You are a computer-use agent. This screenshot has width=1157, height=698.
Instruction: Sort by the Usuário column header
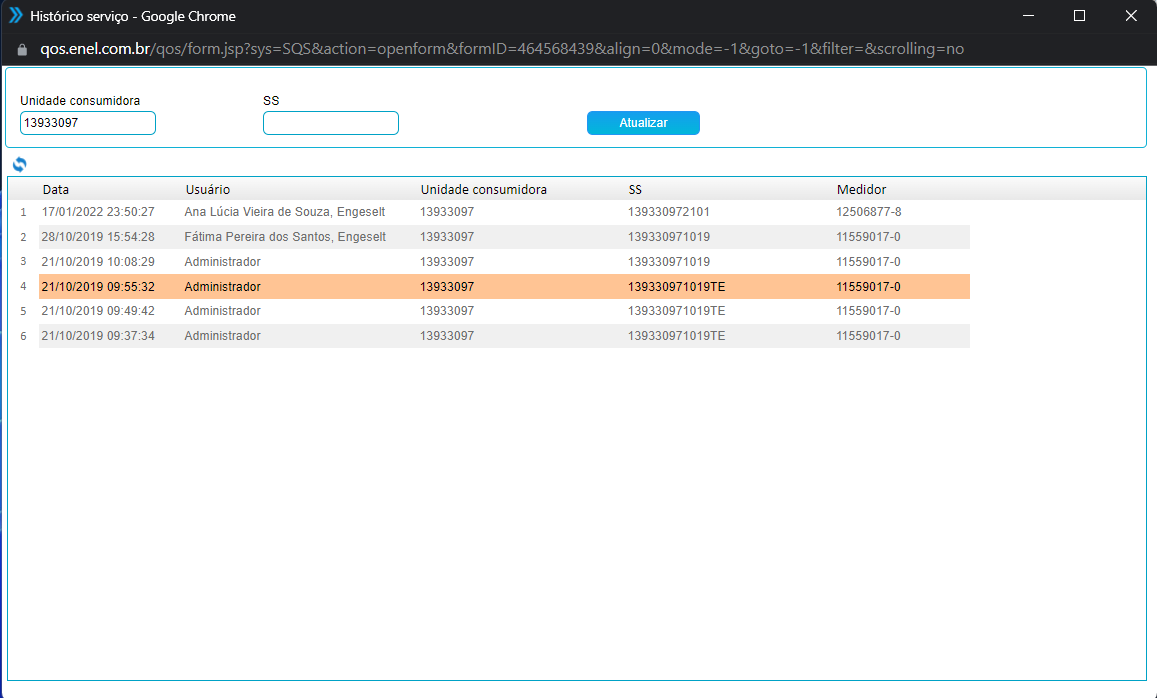207,189
